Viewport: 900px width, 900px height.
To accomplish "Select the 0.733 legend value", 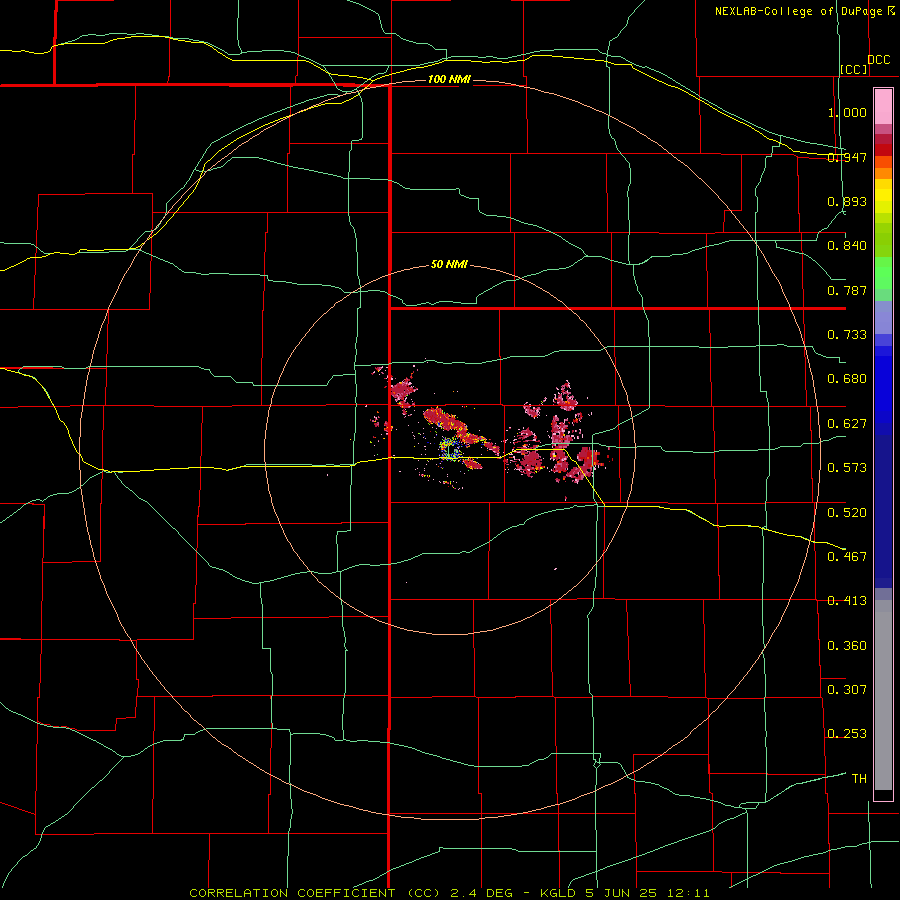I will click(x=847, y=335).
